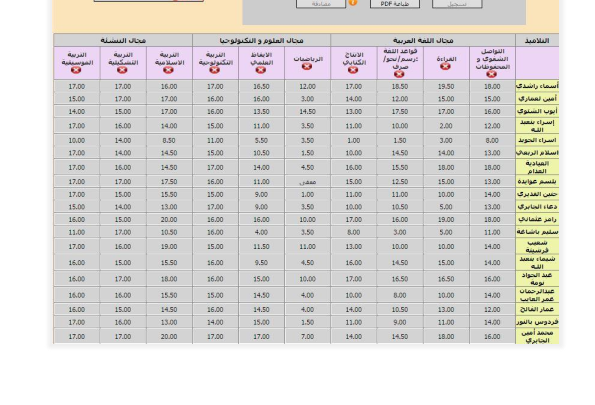Image resolution: width=595 pixels, height=405 pixels.
Task: Click the red X under القراءة header
Action: point(445,66)
